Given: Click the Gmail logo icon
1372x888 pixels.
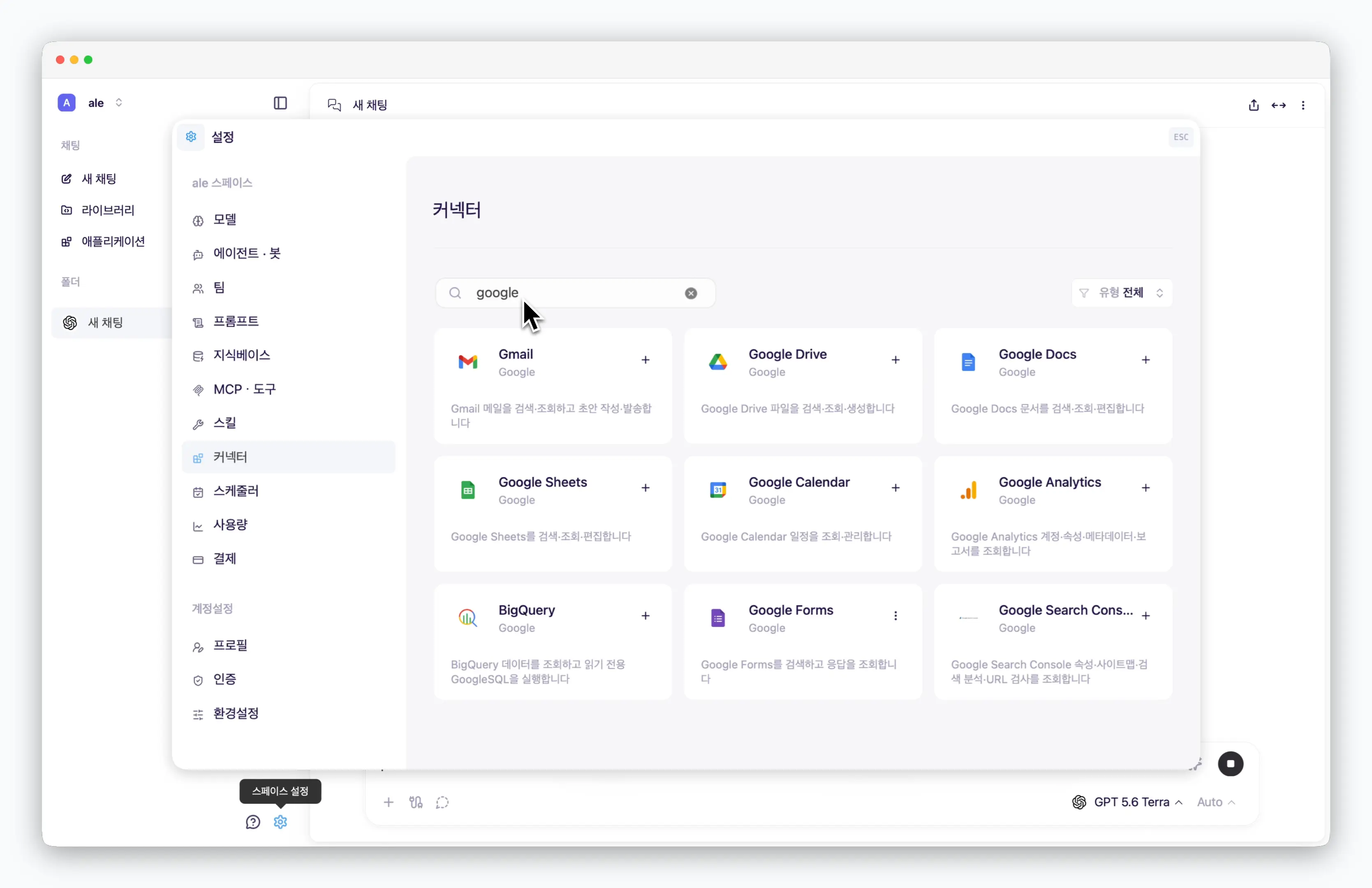Looking at the screenshot, I should pyautogui.click(x=467, y=362).
